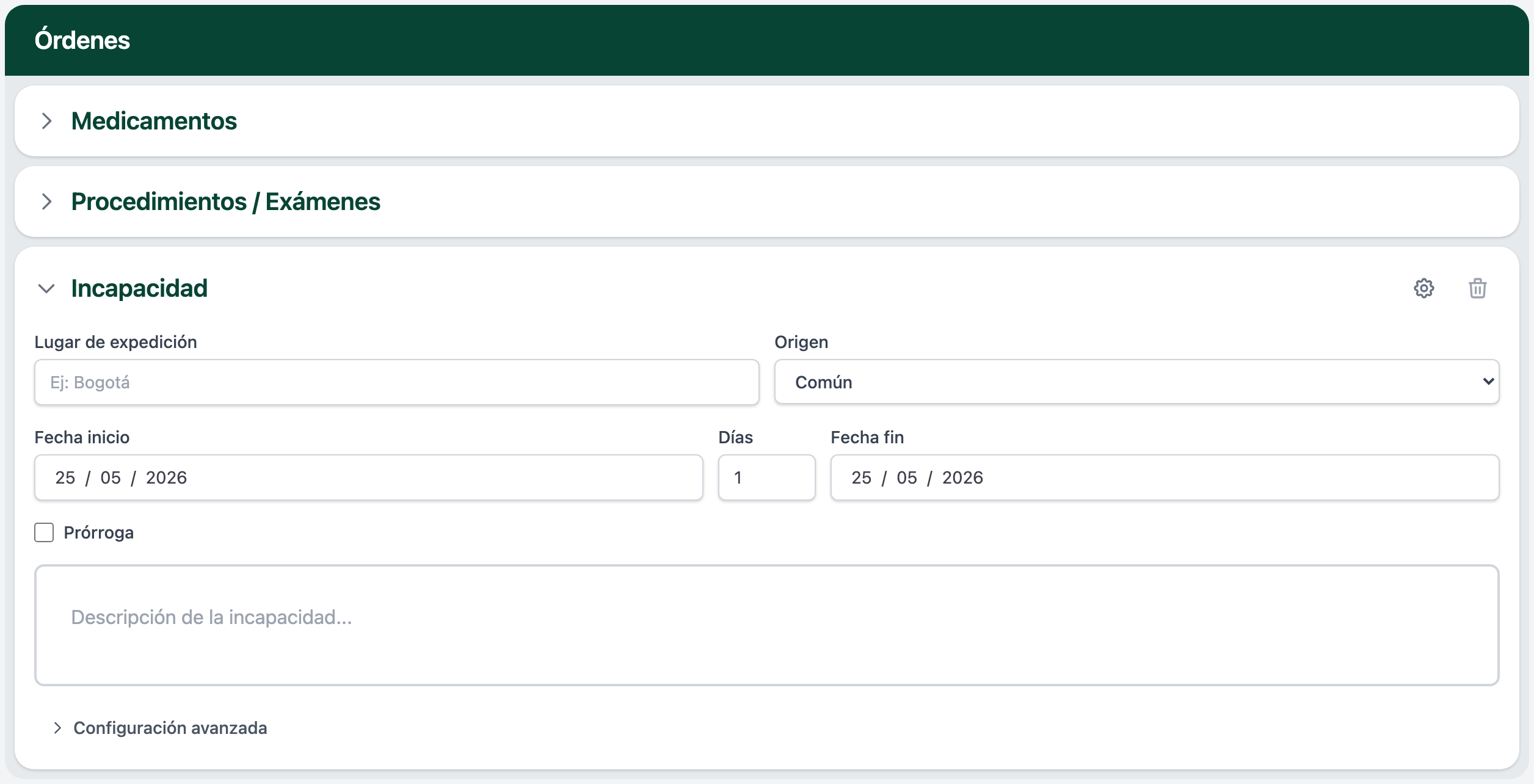Open the Origen dropdown showing Común

[1136, 382]
